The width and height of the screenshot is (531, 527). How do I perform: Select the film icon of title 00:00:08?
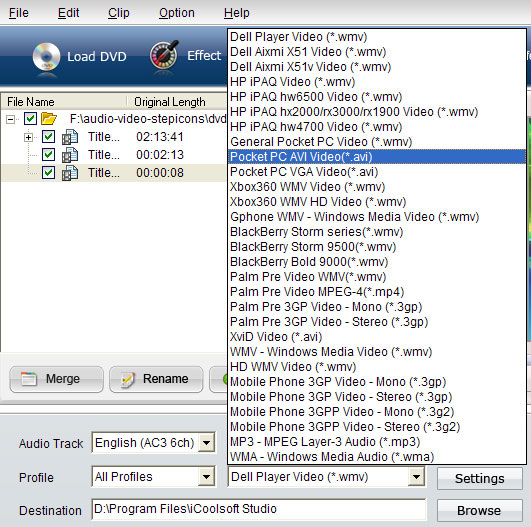(70, 173)
